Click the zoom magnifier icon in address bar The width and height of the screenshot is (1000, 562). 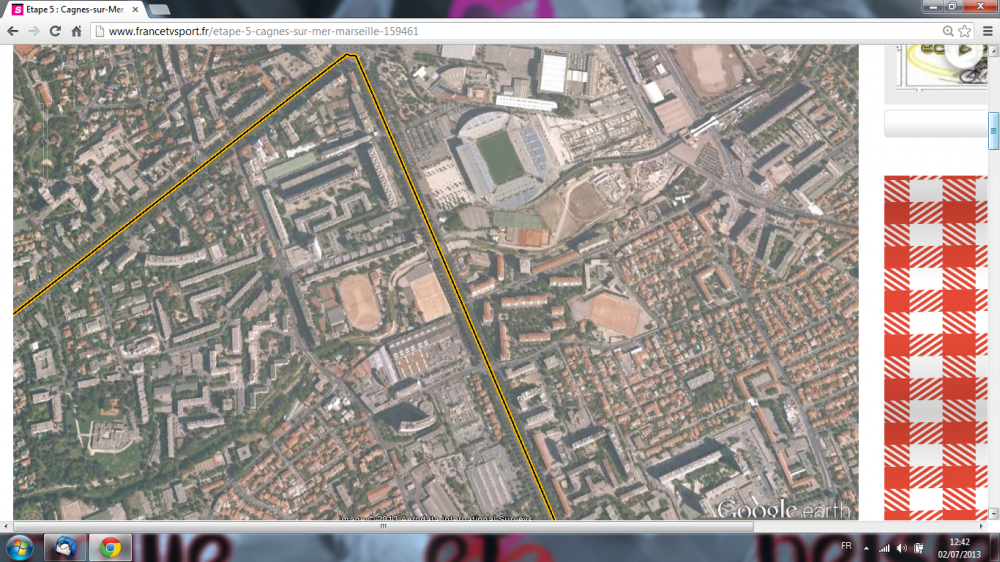(948, 31)
